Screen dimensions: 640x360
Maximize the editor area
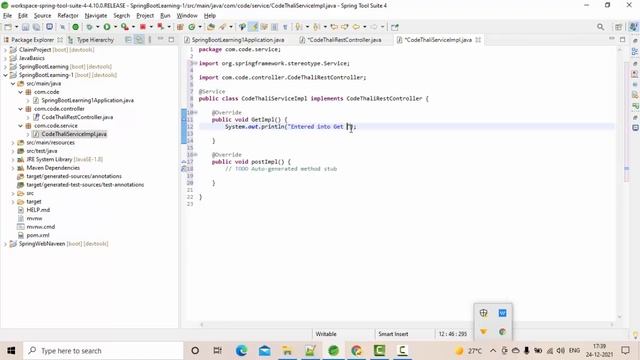click(622, 40)
